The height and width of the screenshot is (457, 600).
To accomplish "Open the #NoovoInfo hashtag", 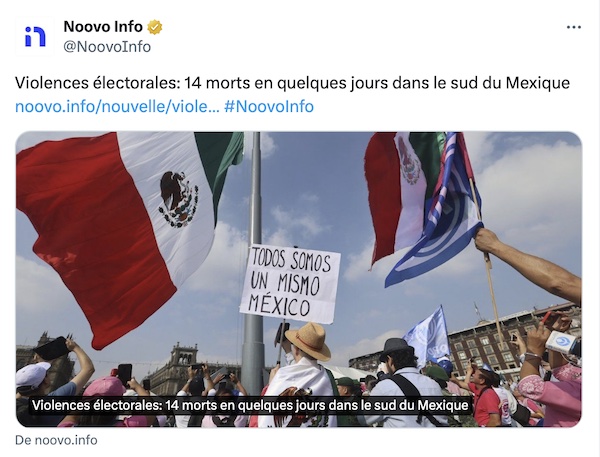I will 269,106.
